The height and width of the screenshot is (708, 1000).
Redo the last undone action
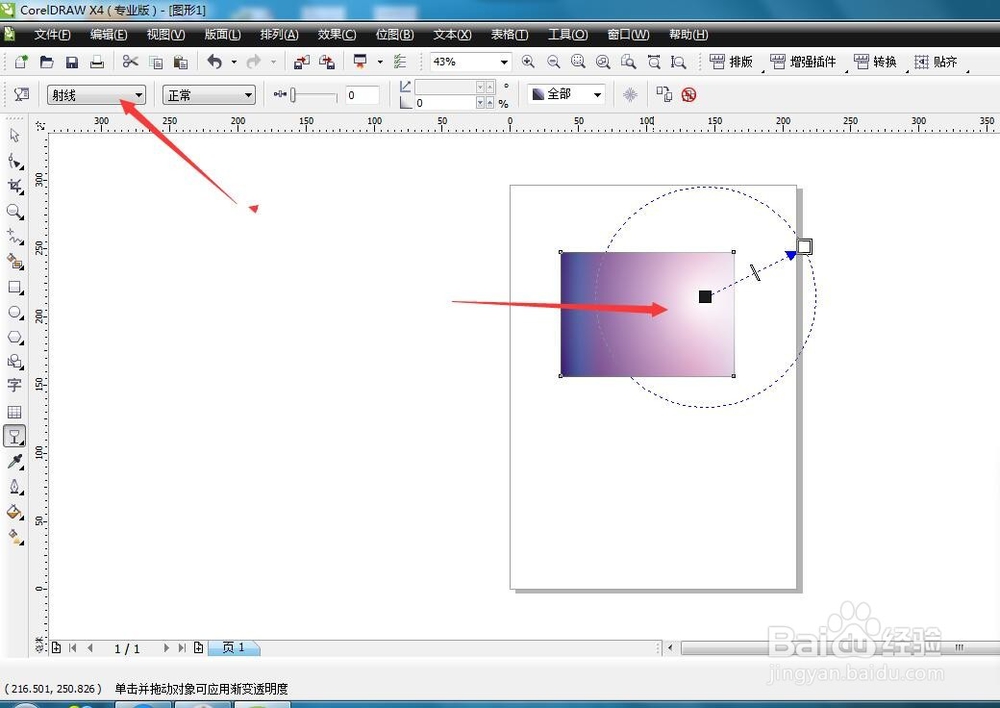(x=254, y=61)
